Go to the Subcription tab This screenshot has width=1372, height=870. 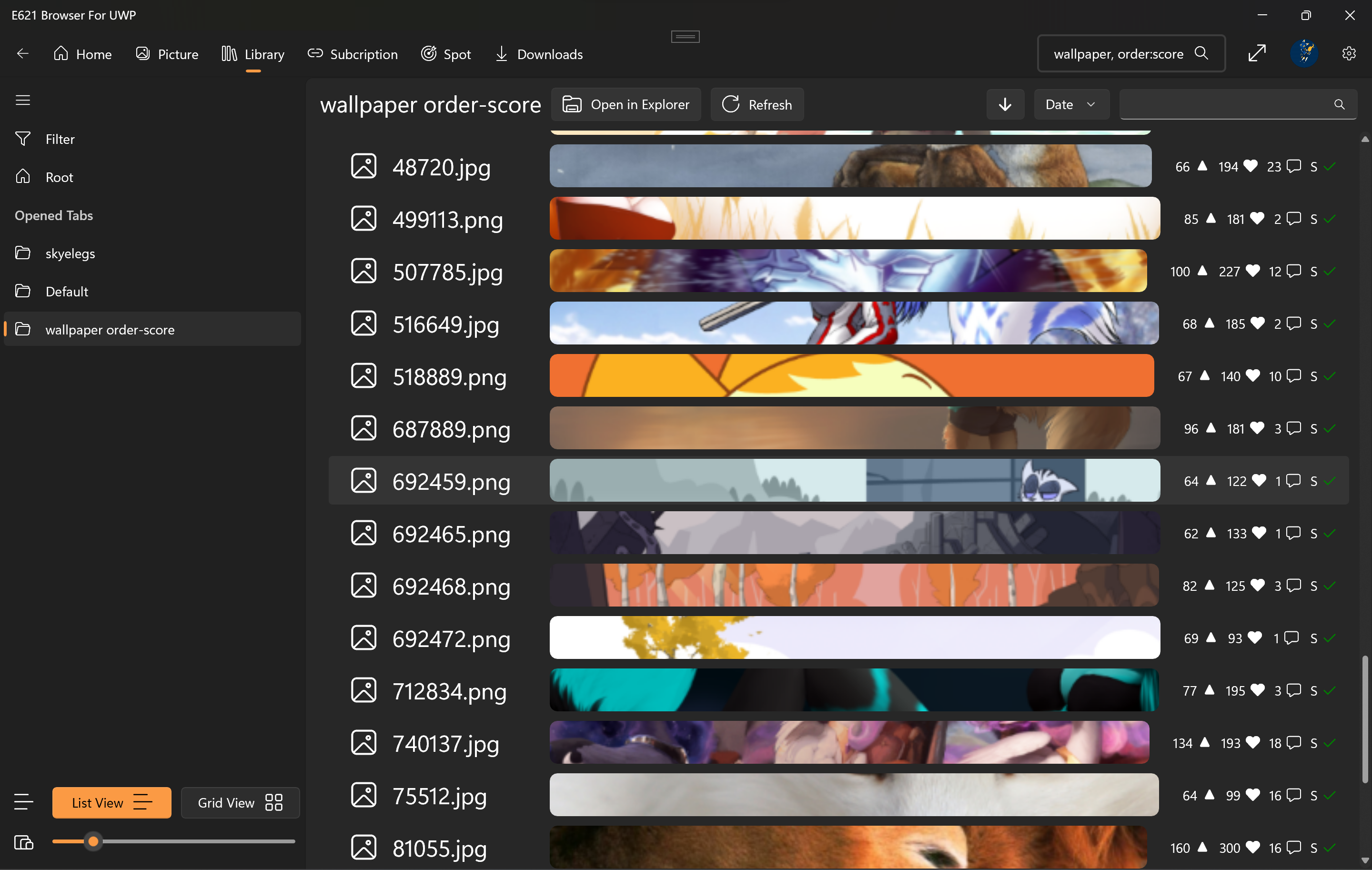coord(353,54)
